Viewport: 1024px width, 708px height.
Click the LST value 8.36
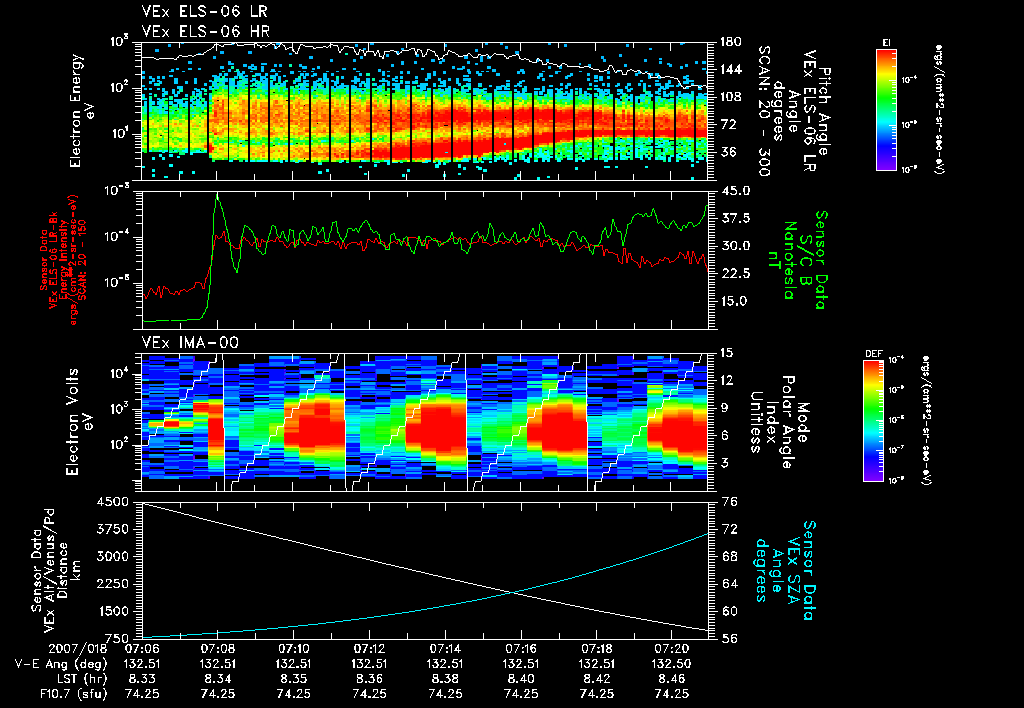click(369, 679)
